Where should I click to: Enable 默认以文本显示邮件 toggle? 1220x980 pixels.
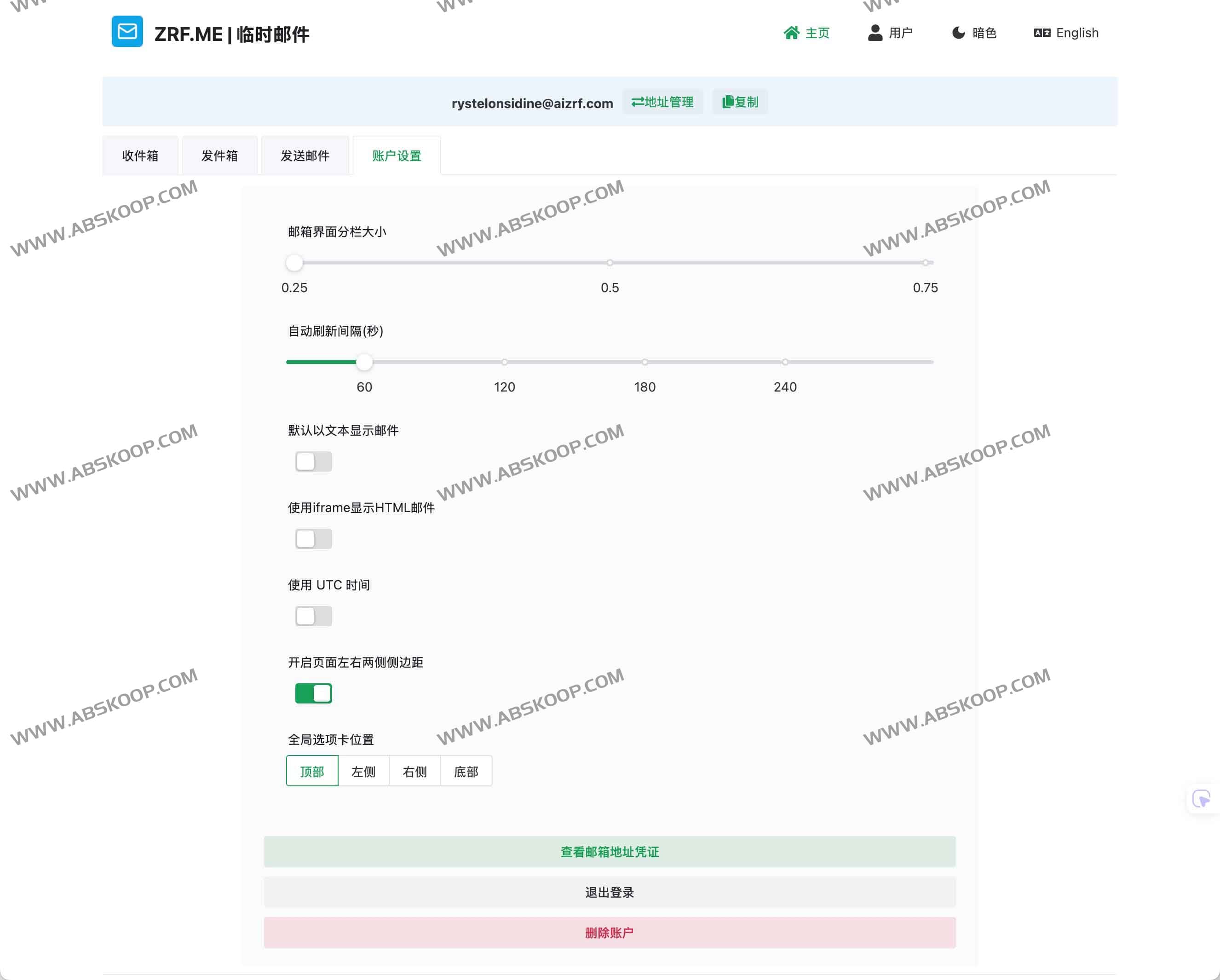coord(313,461)
